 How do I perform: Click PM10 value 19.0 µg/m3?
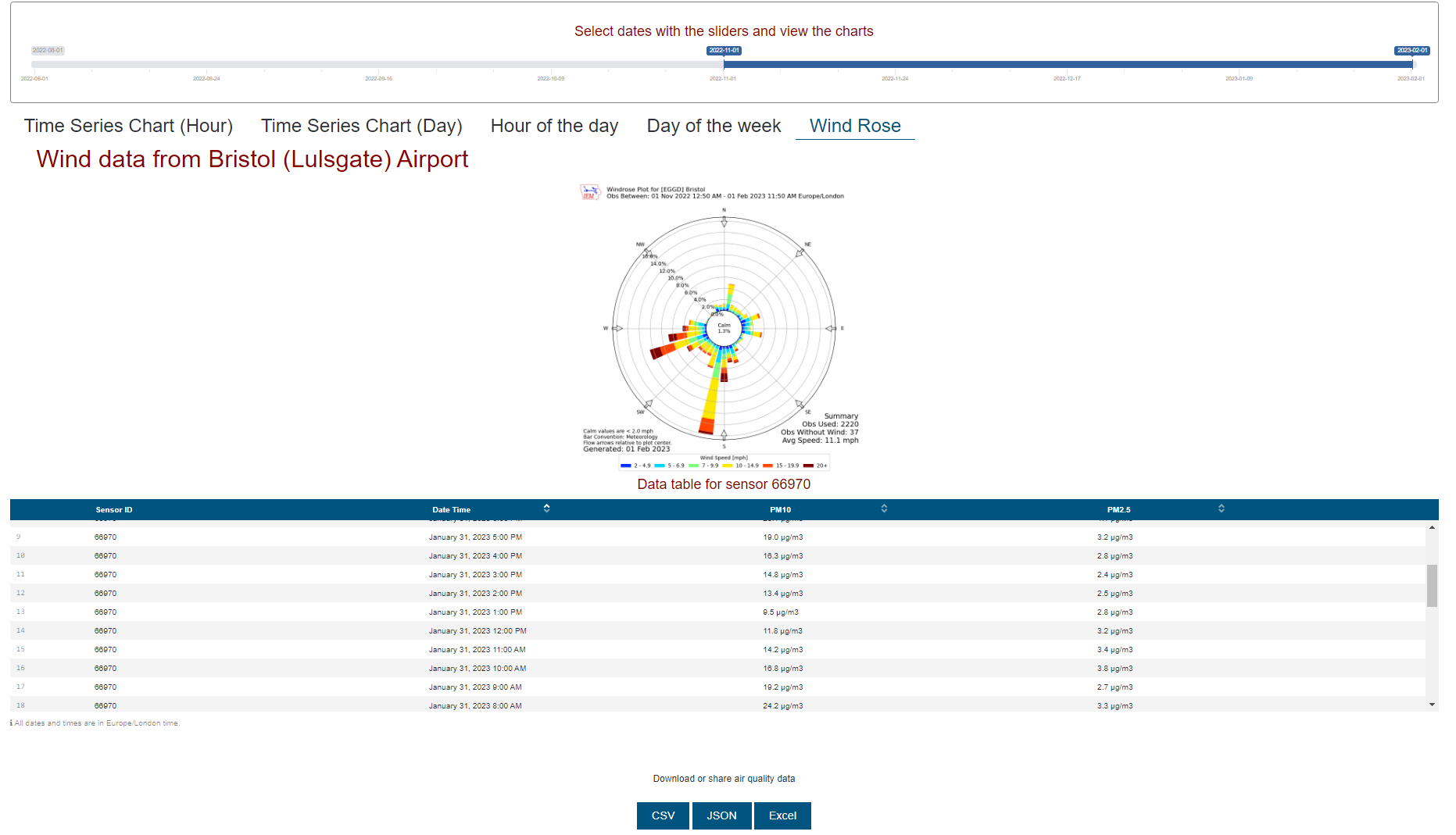point(783,537)
